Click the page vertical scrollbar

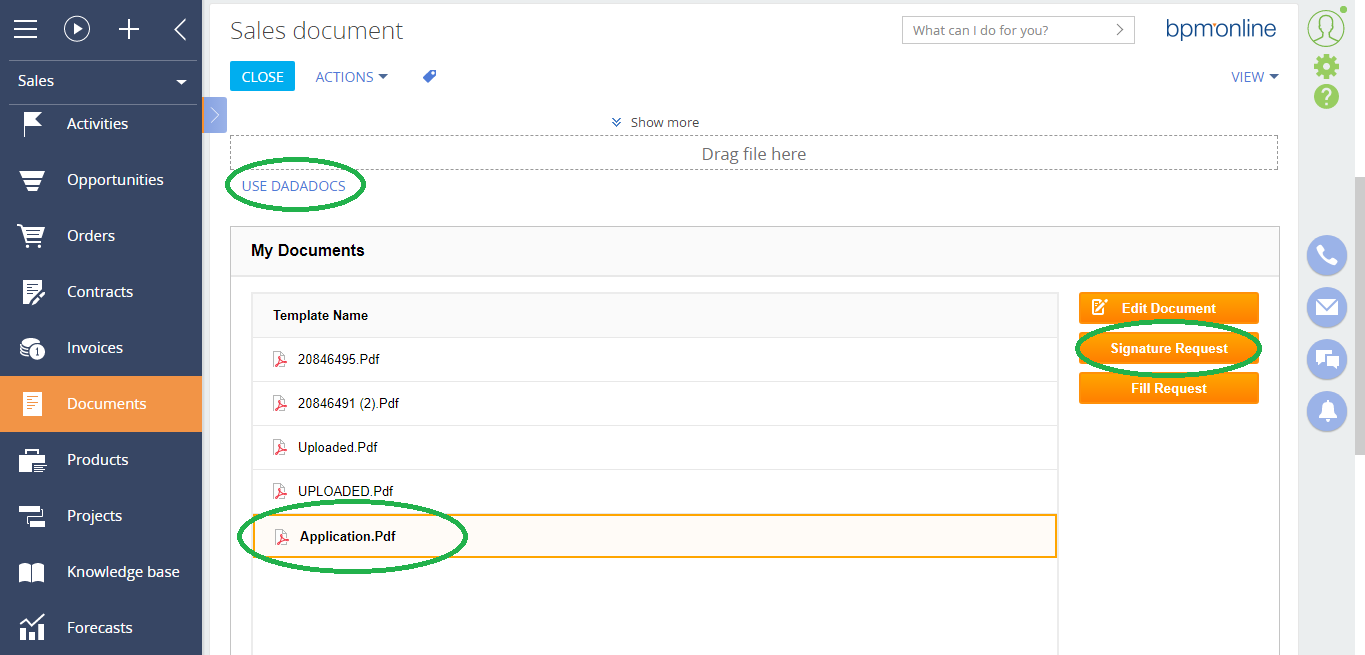tap(1358, 314)
